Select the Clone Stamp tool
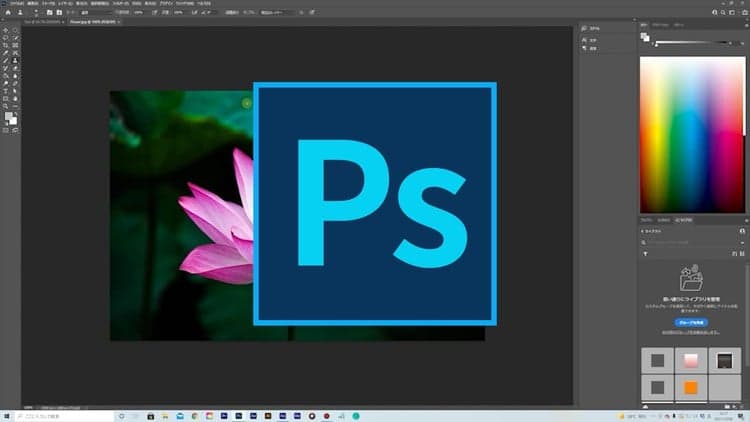 [15, 61]
